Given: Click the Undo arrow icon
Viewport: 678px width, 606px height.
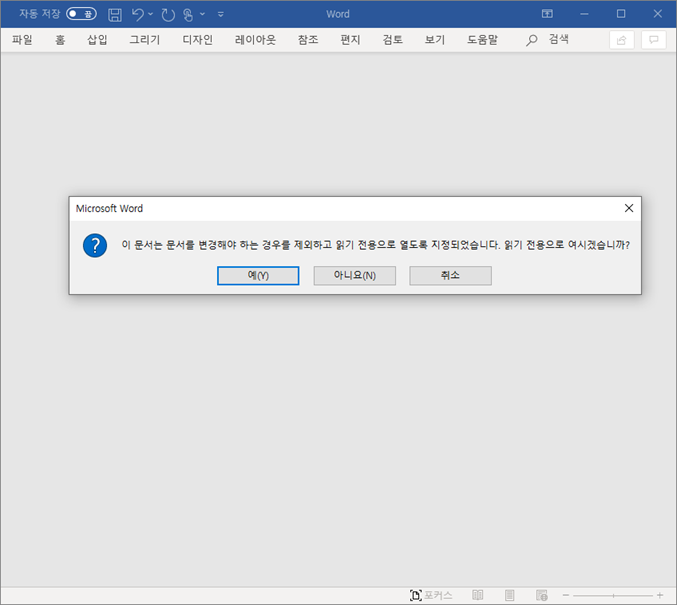Looking at the screenshot, I should (x=138, y=15).
